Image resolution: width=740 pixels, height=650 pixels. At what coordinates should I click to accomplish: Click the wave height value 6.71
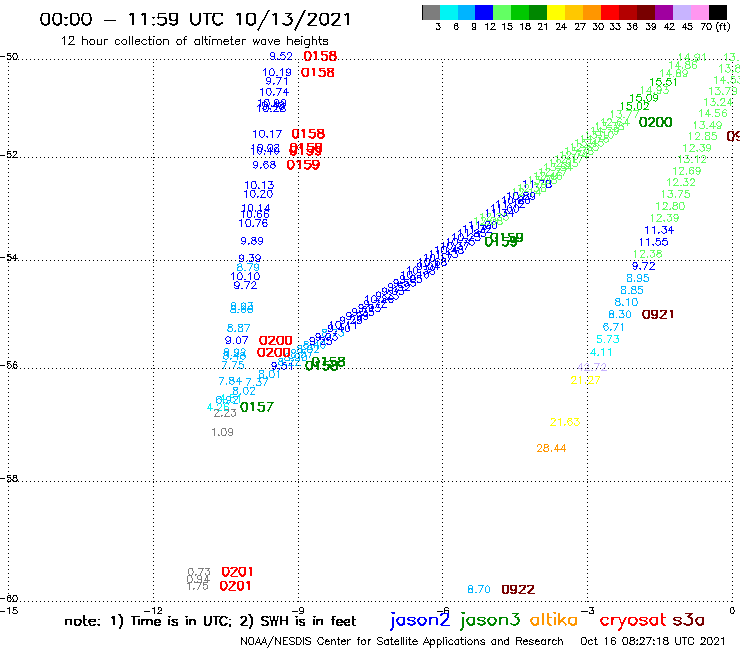click(x=614, y=327)
